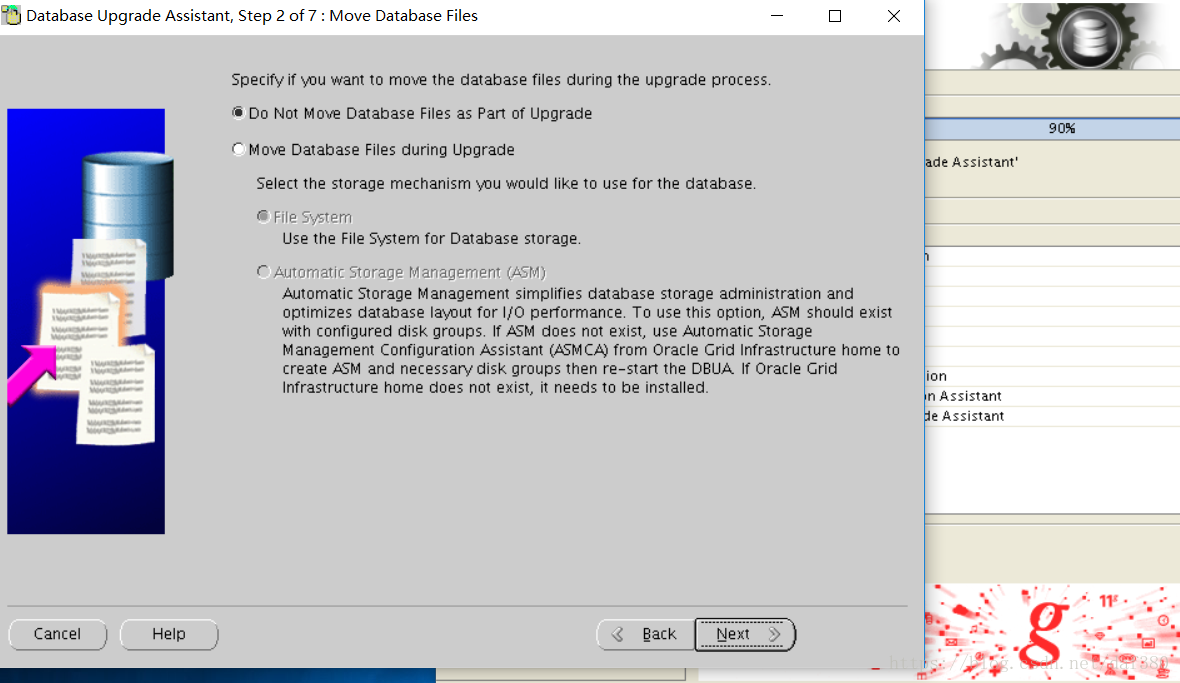
Task: Click the Cancel button
Action: click(x=57, y=634)
